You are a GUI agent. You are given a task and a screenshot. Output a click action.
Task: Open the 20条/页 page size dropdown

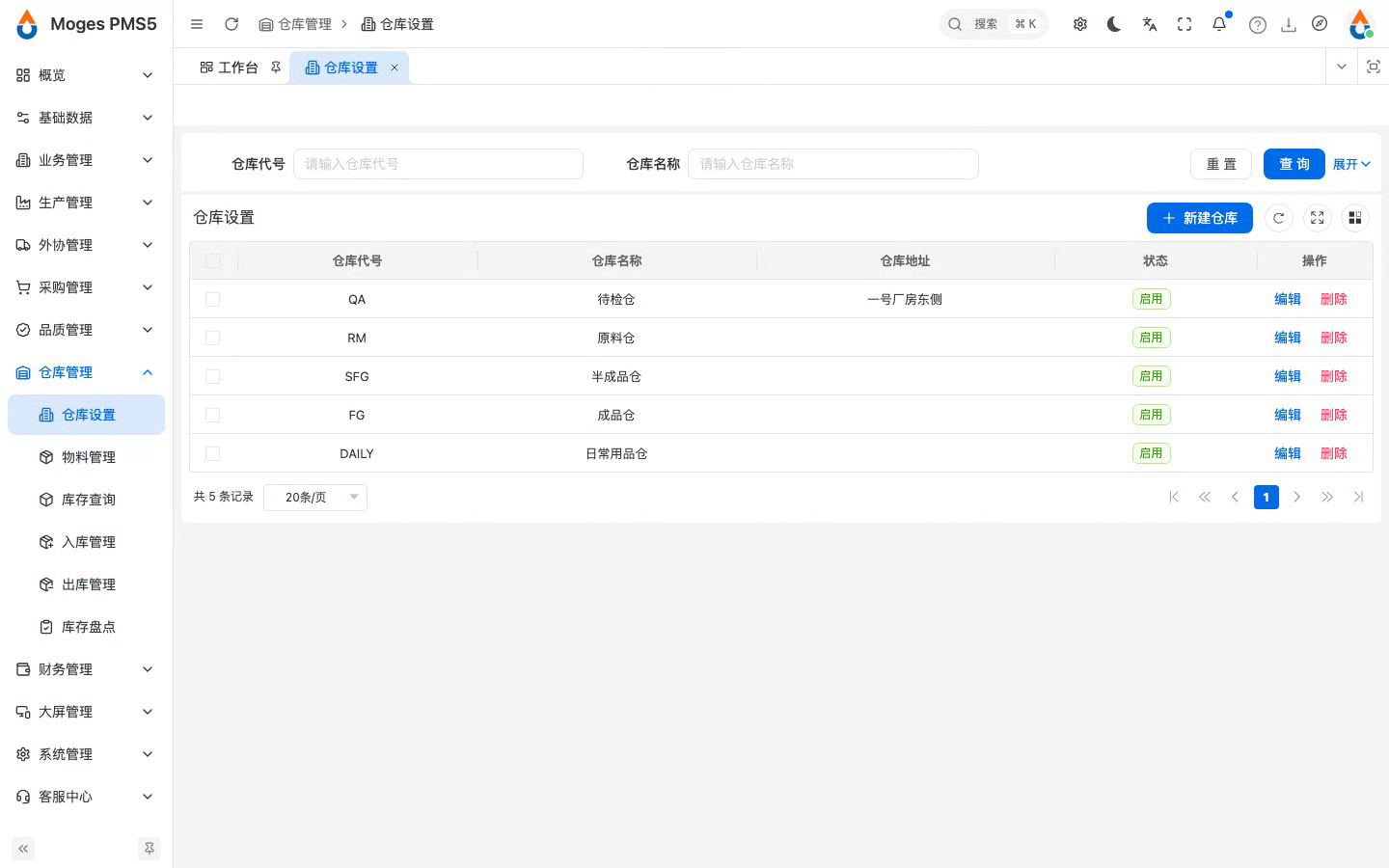315,497
